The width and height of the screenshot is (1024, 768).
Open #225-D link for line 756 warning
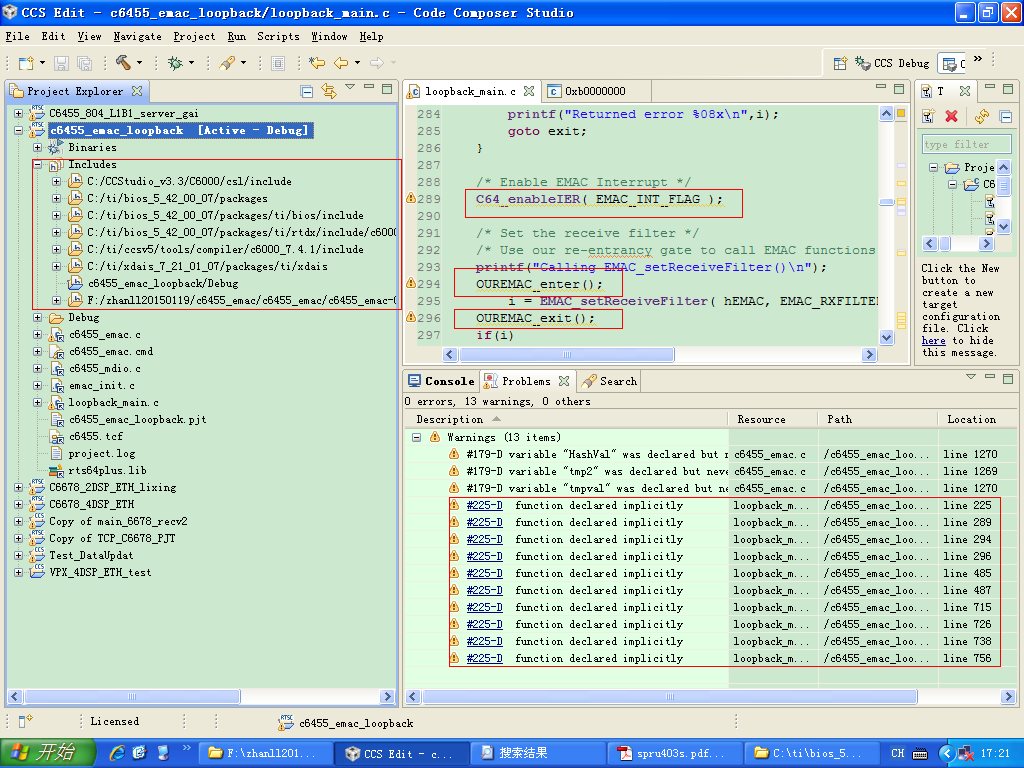click(485, 658)
